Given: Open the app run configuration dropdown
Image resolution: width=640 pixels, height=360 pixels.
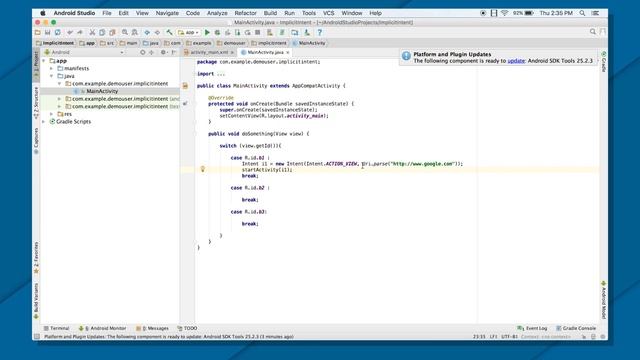Looking at the screenshot, I should (189, 32).
